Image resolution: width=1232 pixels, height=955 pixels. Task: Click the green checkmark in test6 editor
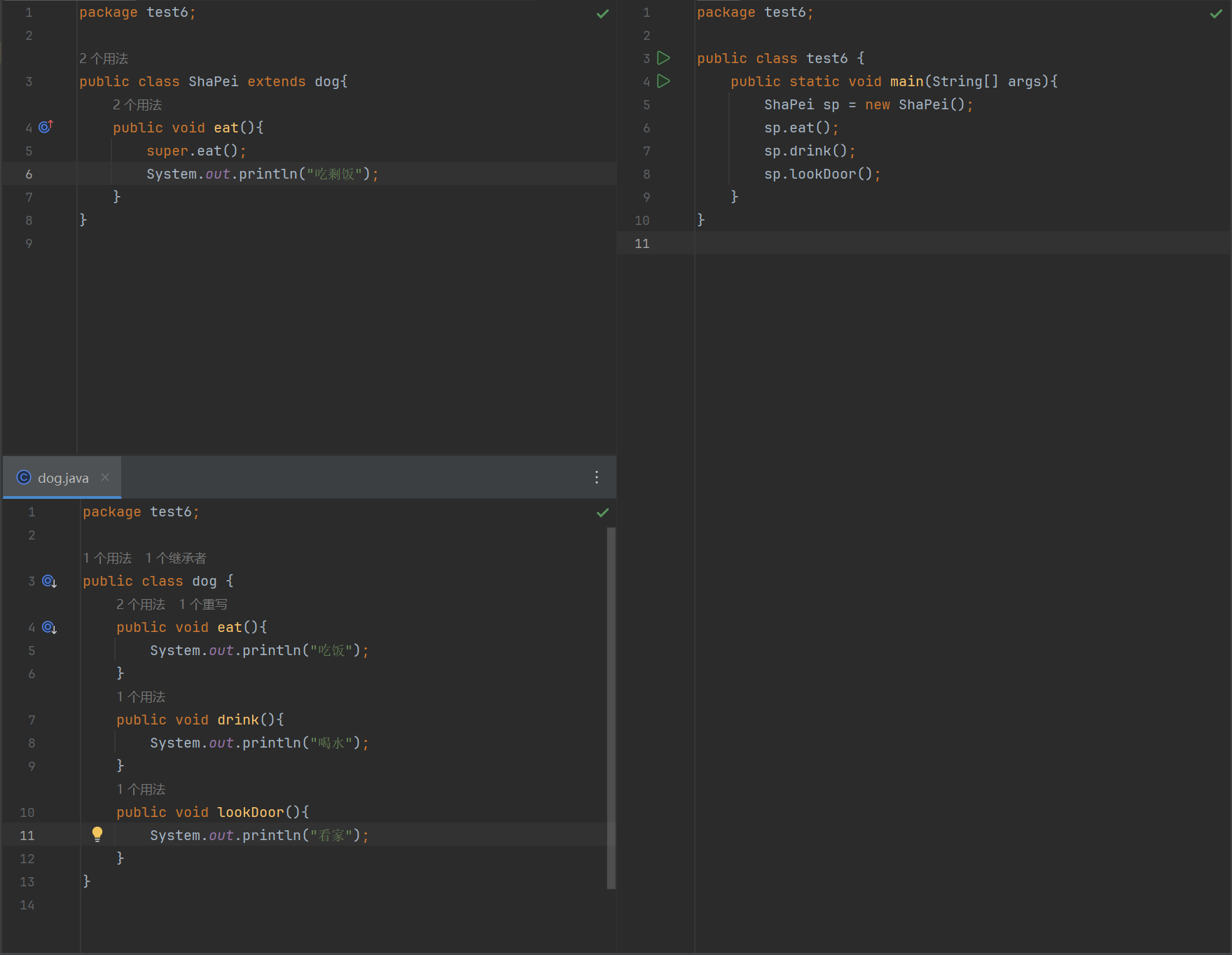click(x=1216, y=13)
